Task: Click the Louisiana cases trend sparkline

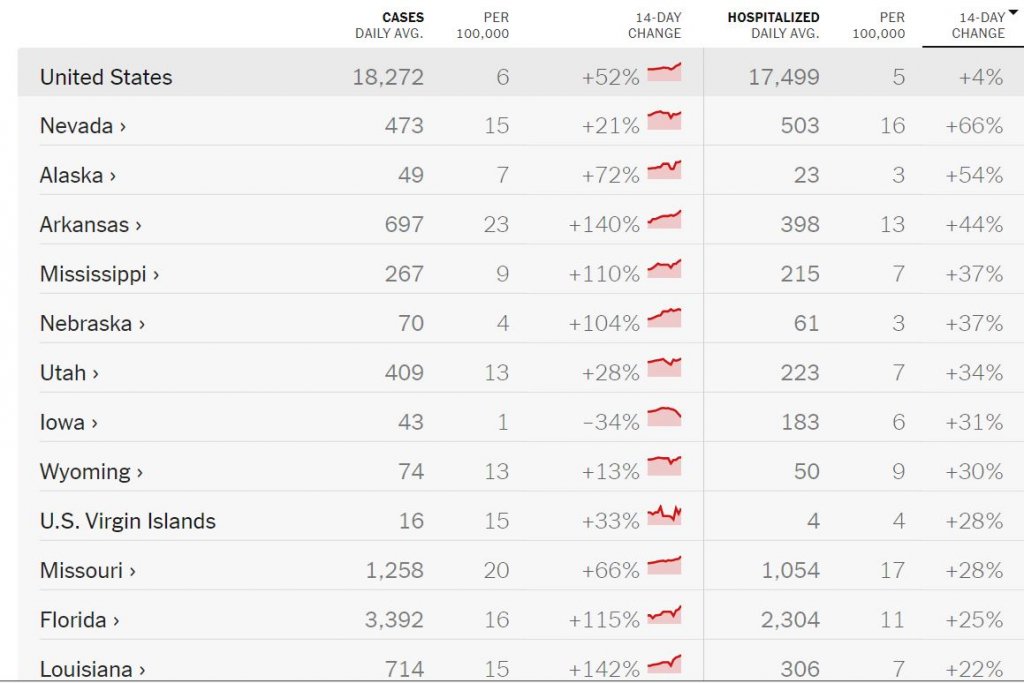Action: click(x=664, y=663)
